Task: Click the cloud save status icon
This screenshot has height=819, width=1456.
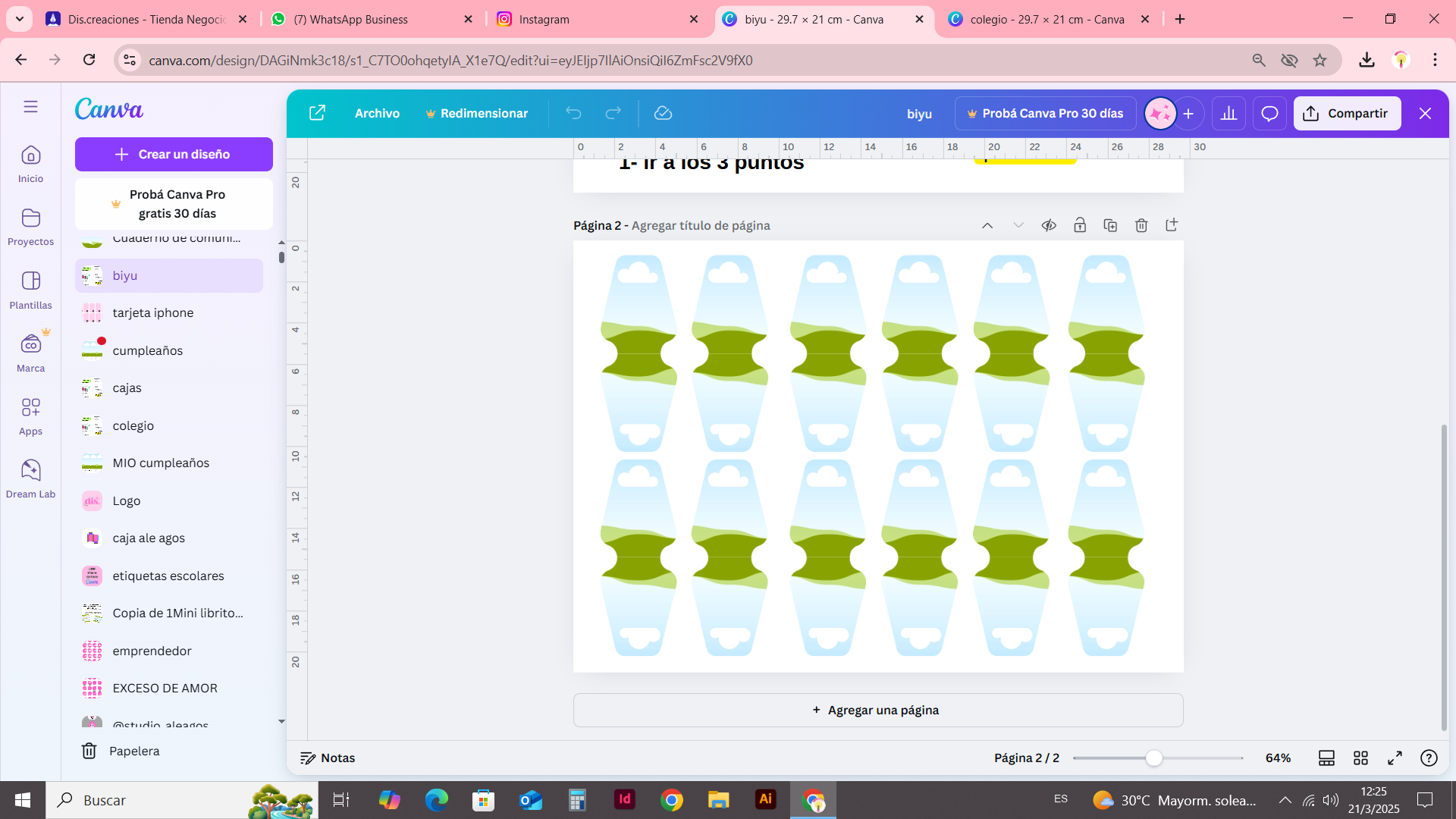Action: click(x=663, y=113)
